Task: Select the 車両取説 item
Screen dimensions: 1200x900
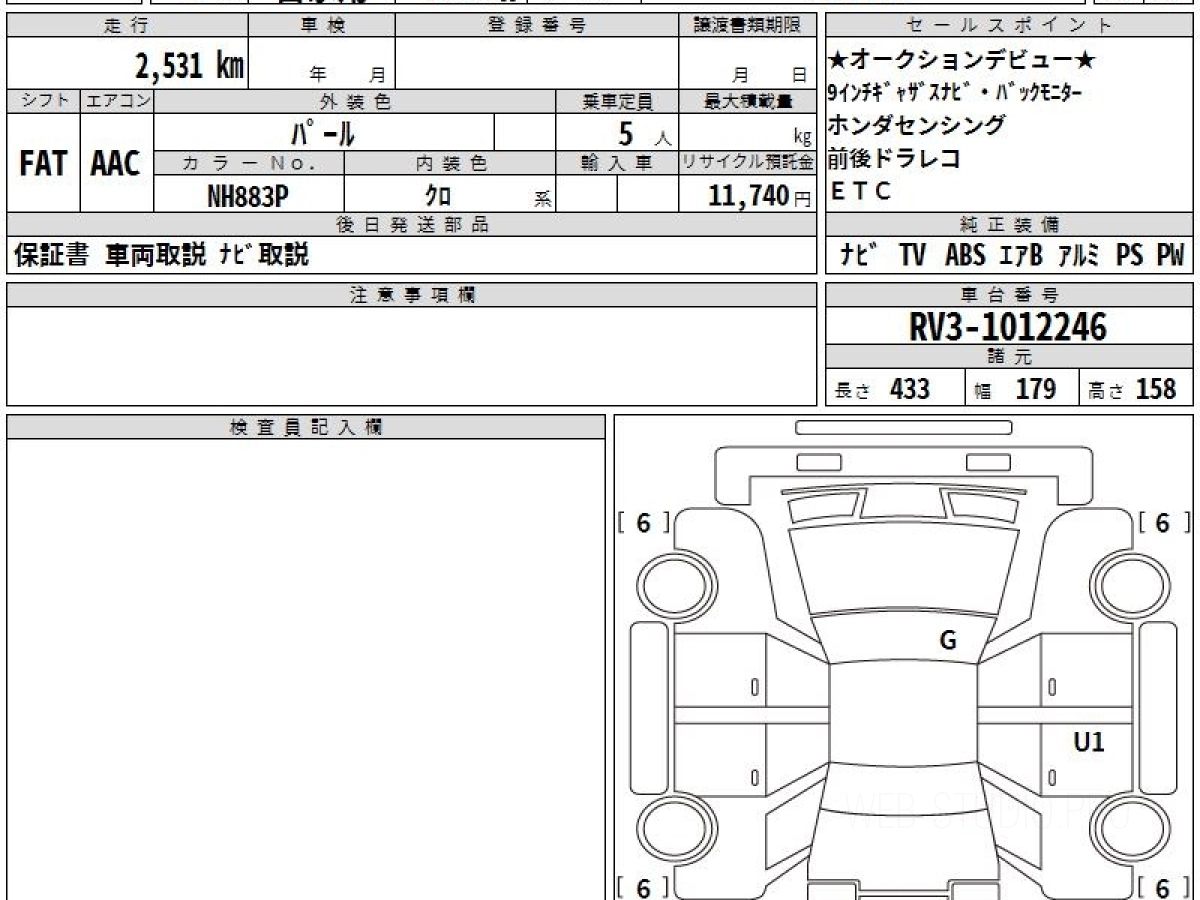Action: point(156,256)
